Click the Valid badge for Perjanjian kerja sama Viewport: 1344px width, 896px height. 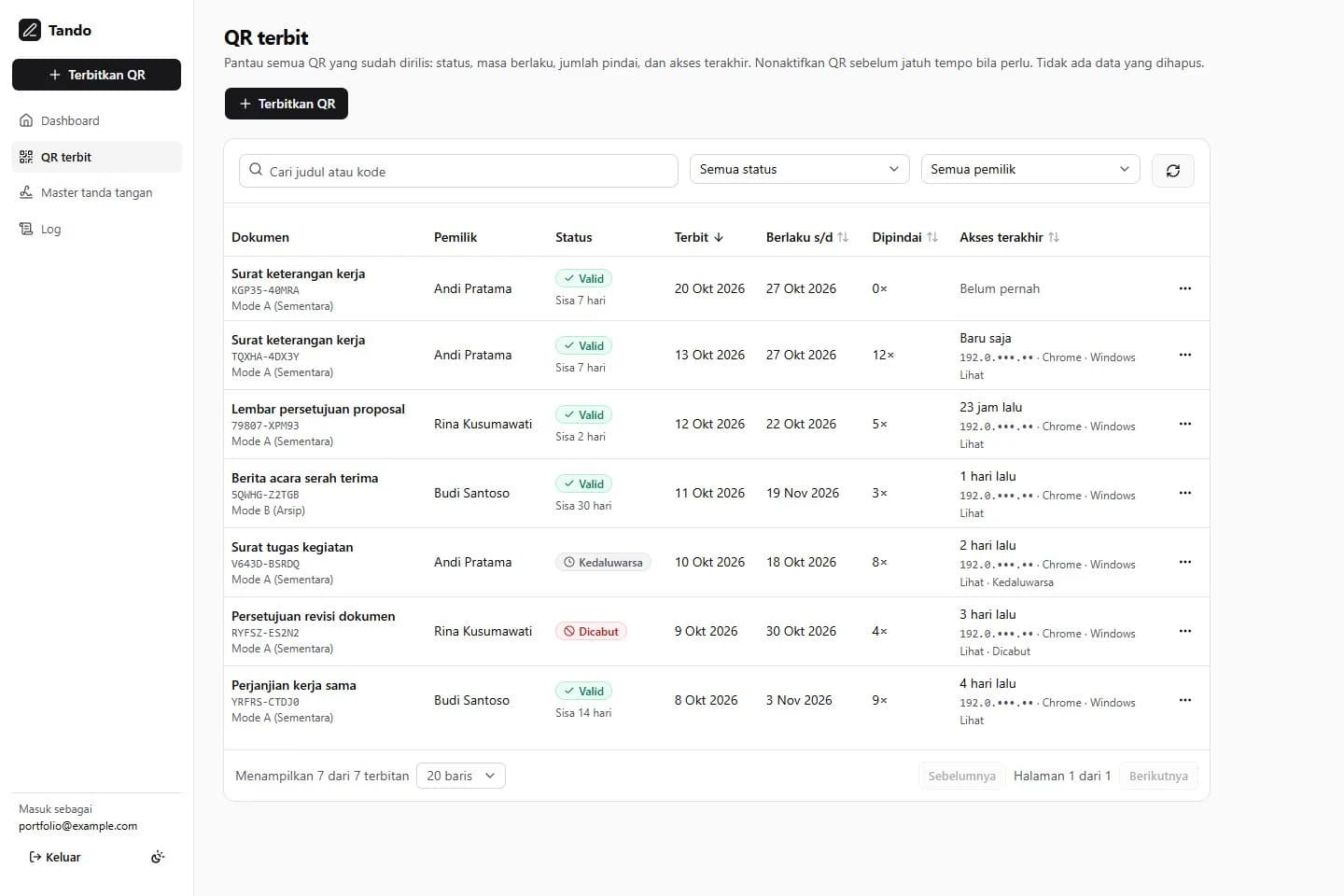point(583,692)
